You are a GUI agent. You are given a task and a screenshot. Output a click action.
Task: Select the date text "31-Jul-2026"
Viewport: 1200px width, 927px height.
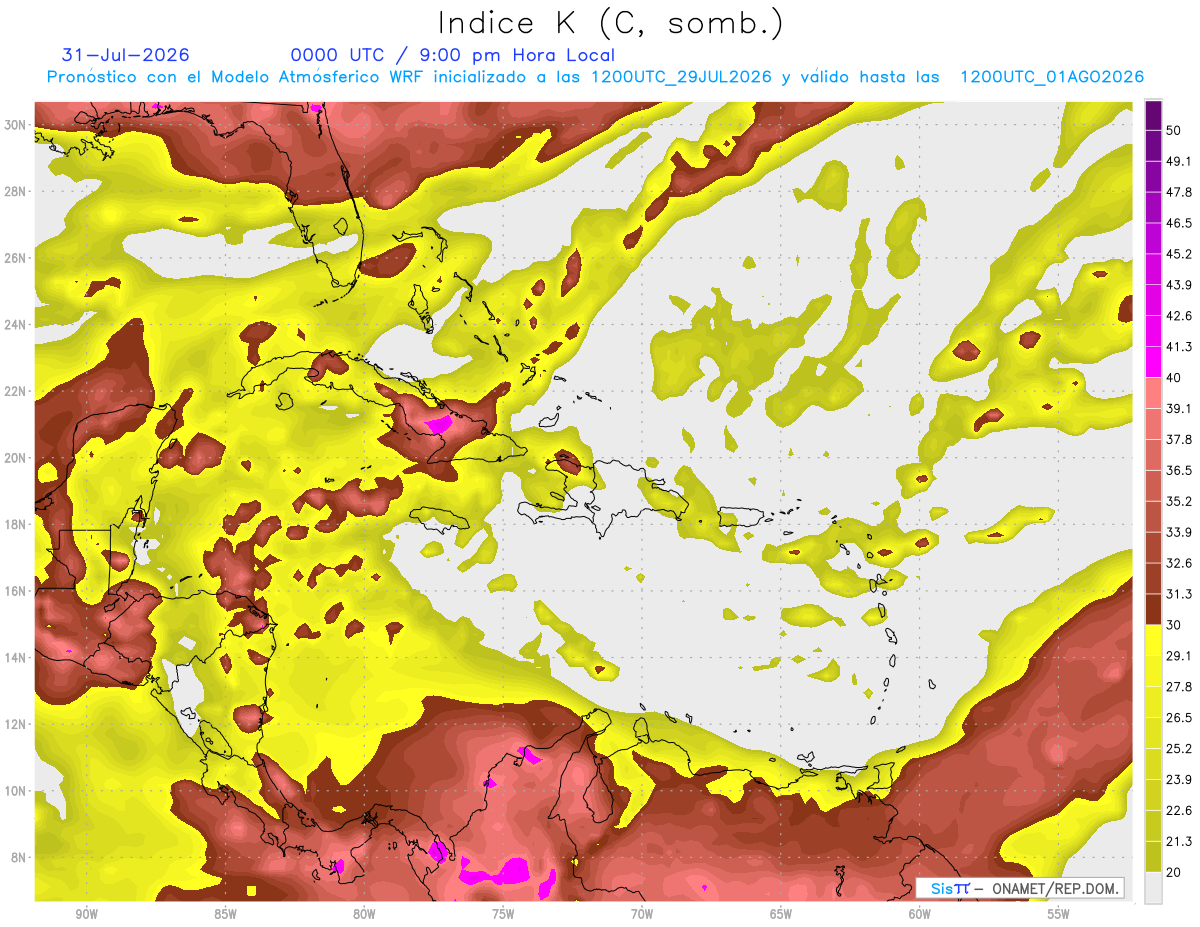(126, 55)
